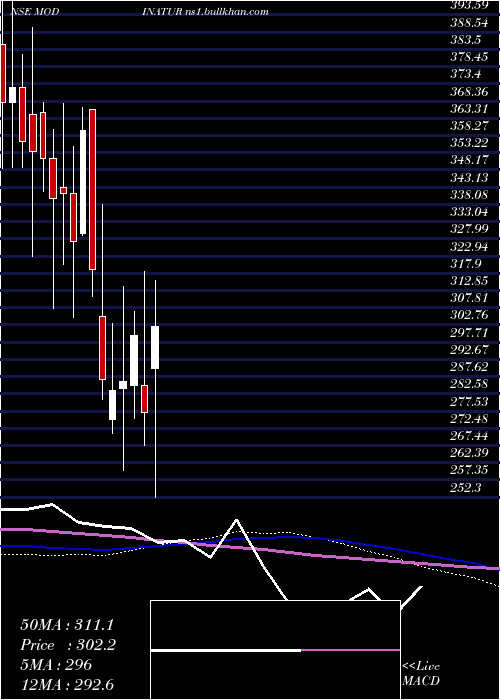Click the last white candlestick body
This screenshot has height=700, width=500.
(155, 347)
